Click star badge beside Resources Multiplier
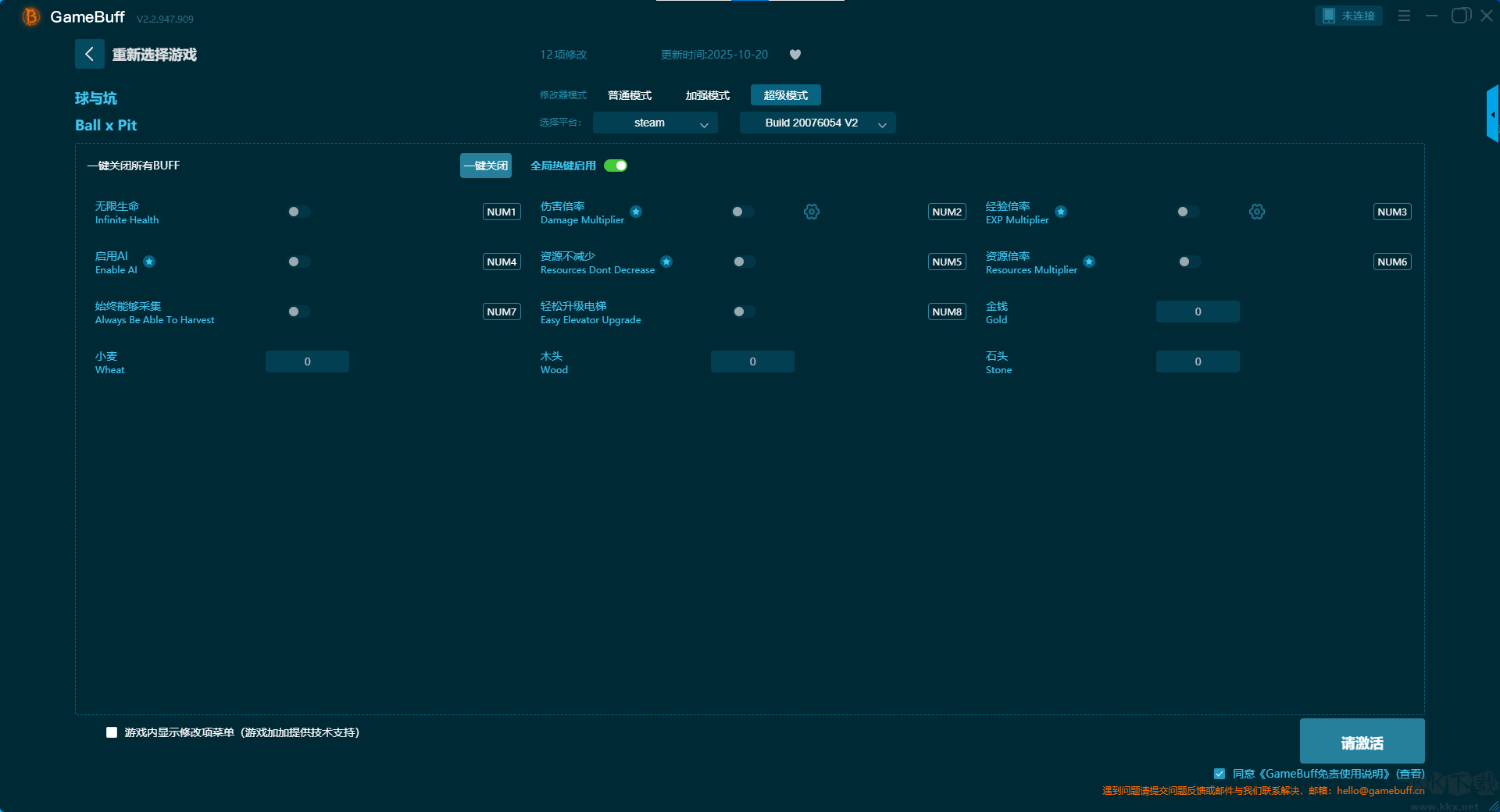The image size is (1500, 812). (x=1088, y=262)
